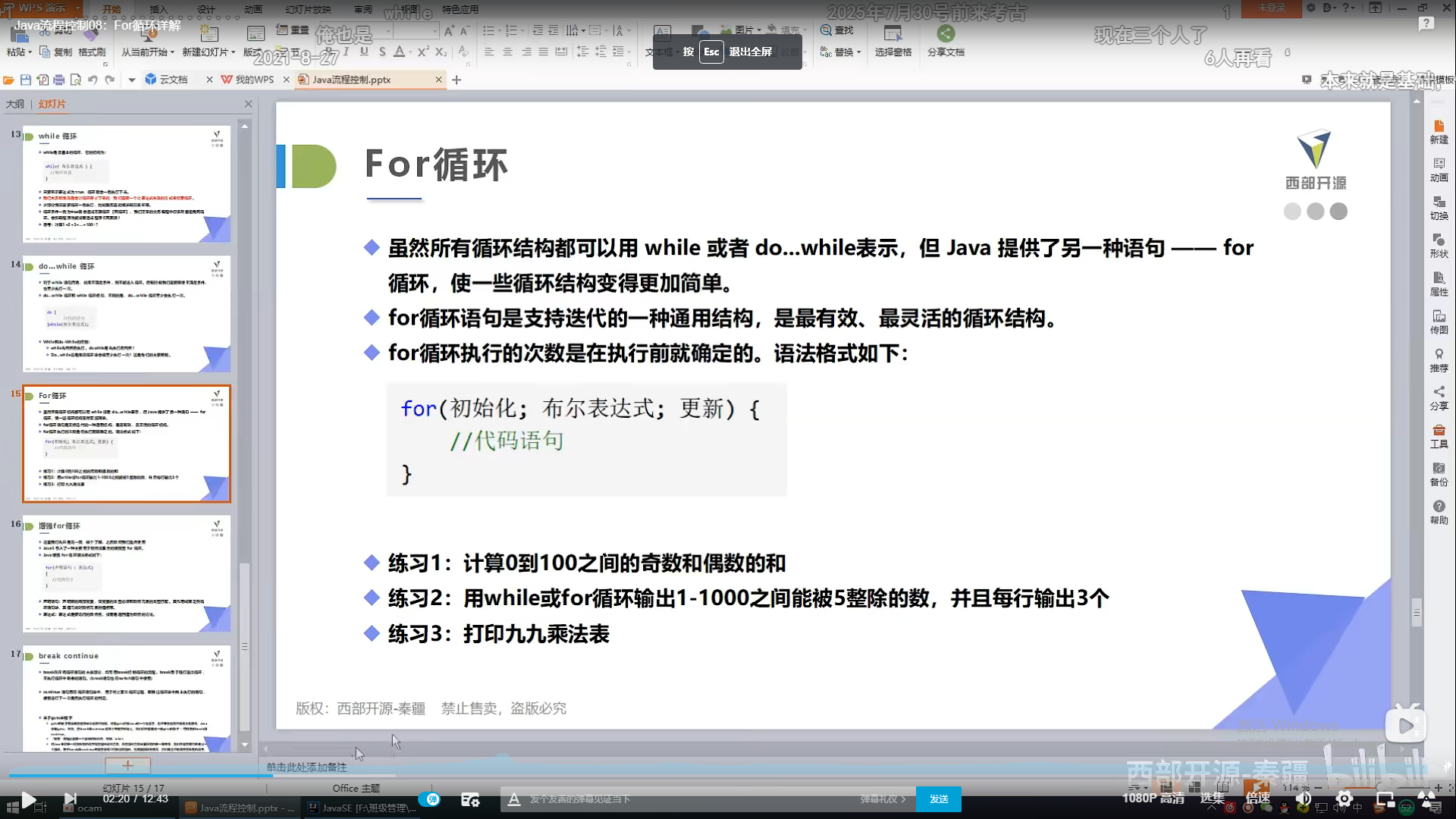Click the Print icon in quick toolbar
Viewport: 1456px width, 819px height.
coord(59,80)
